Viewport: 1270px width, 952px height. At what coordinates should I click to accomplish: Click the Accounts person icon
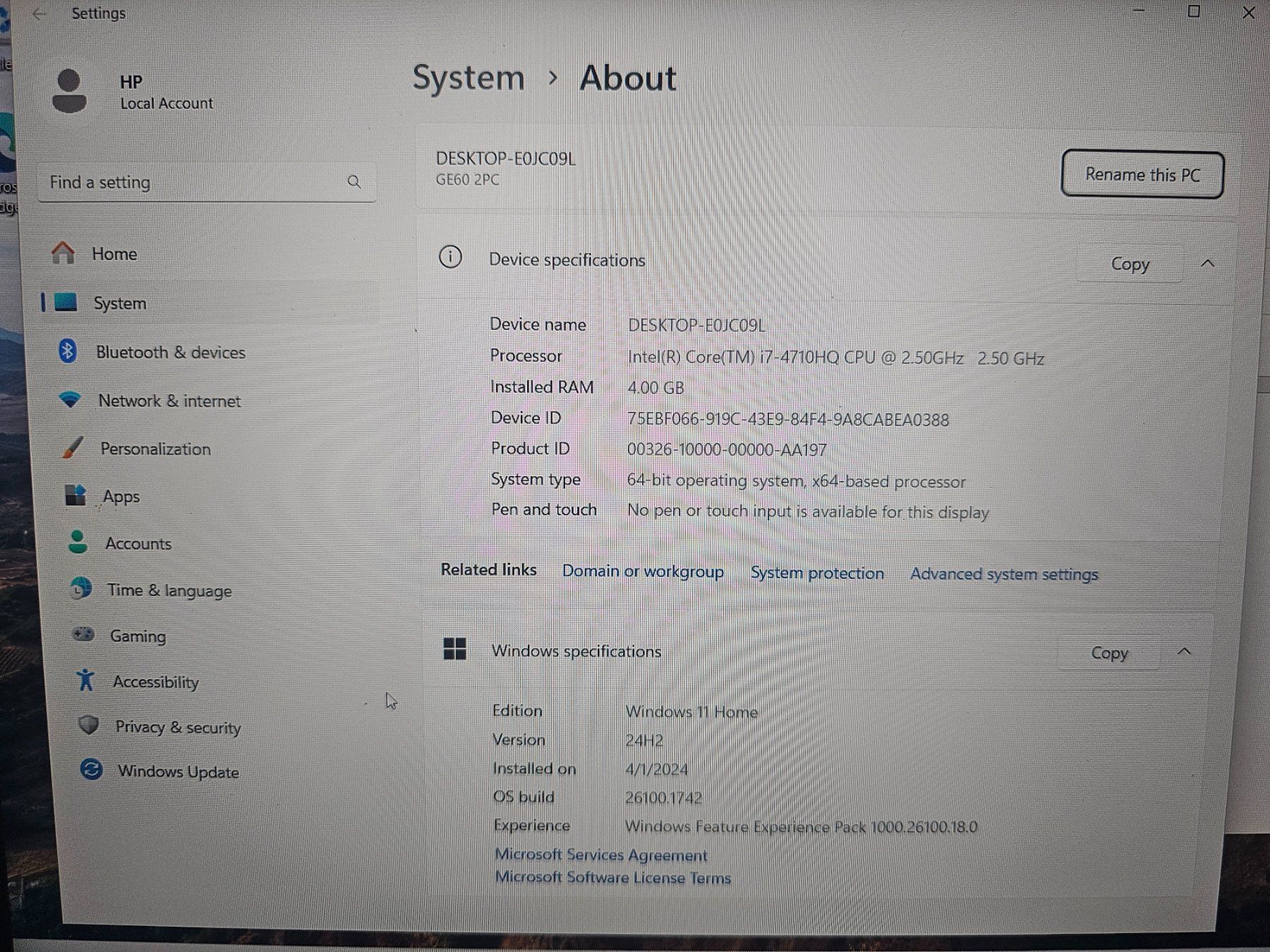click(x=78, y=542)
